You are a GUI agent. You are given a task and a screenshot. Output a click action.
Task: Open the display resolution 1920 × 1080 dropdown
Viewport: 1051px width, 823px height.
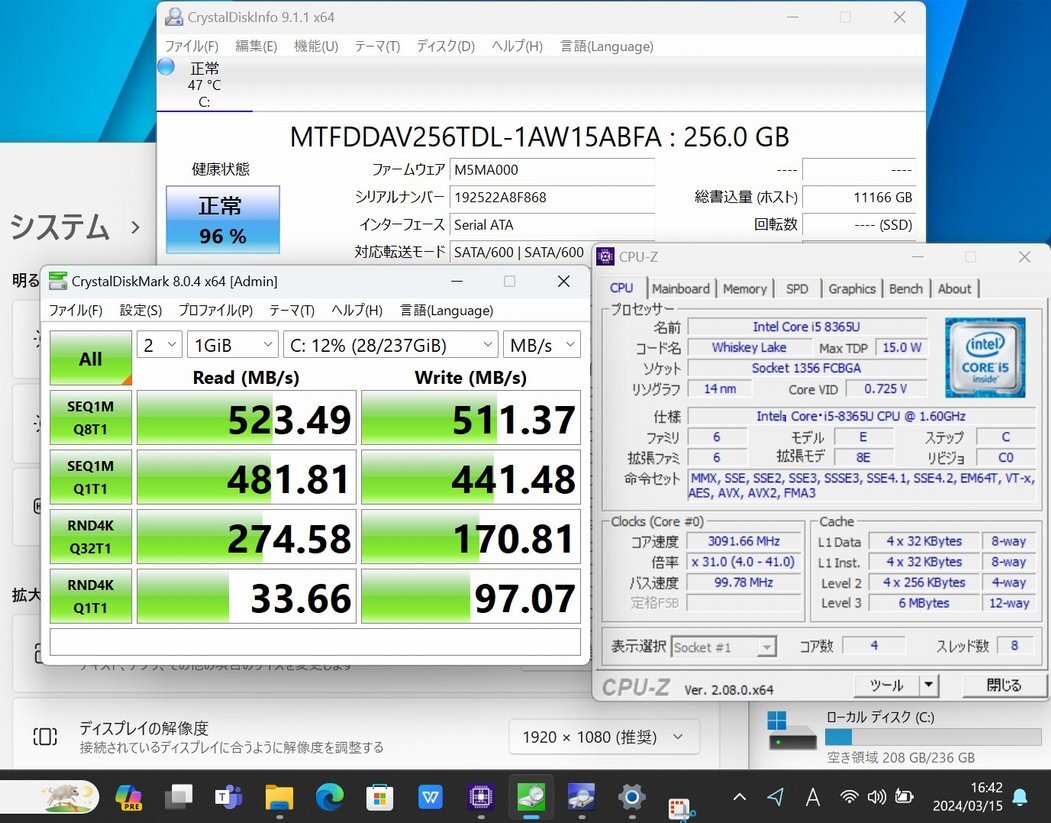click(604, 737)
